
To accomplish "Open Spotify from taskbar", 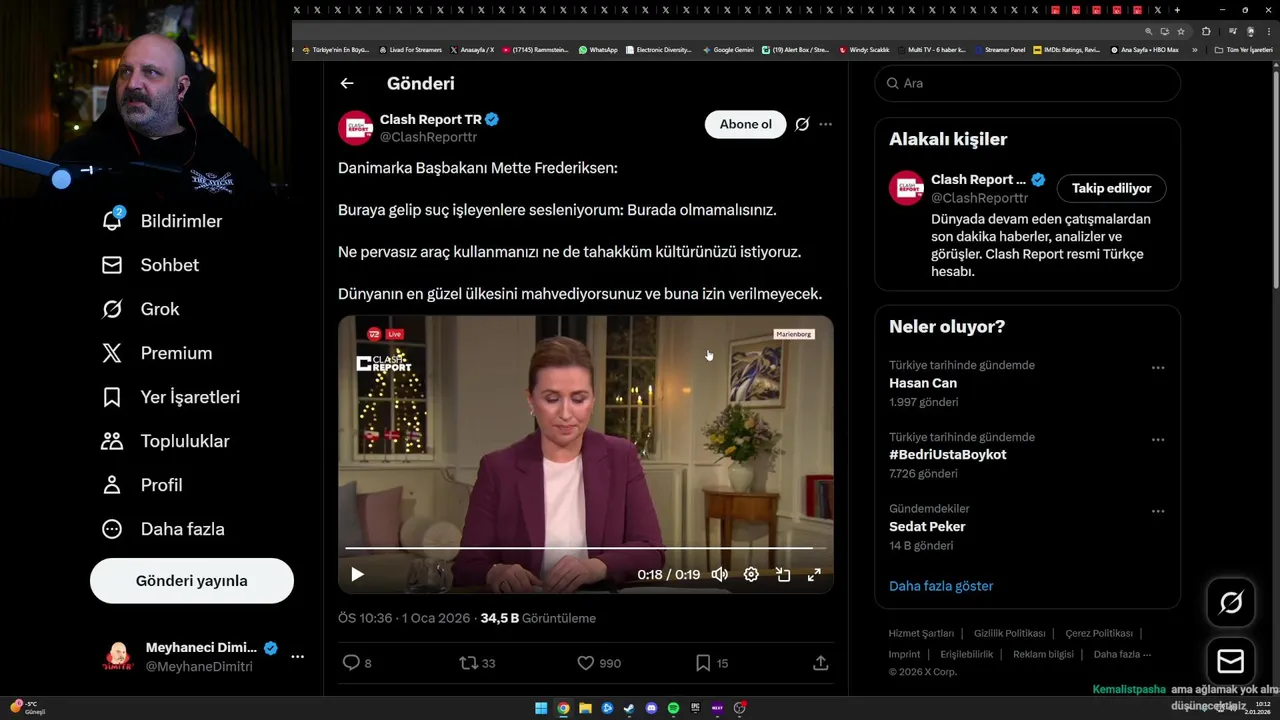I will 673,708.
